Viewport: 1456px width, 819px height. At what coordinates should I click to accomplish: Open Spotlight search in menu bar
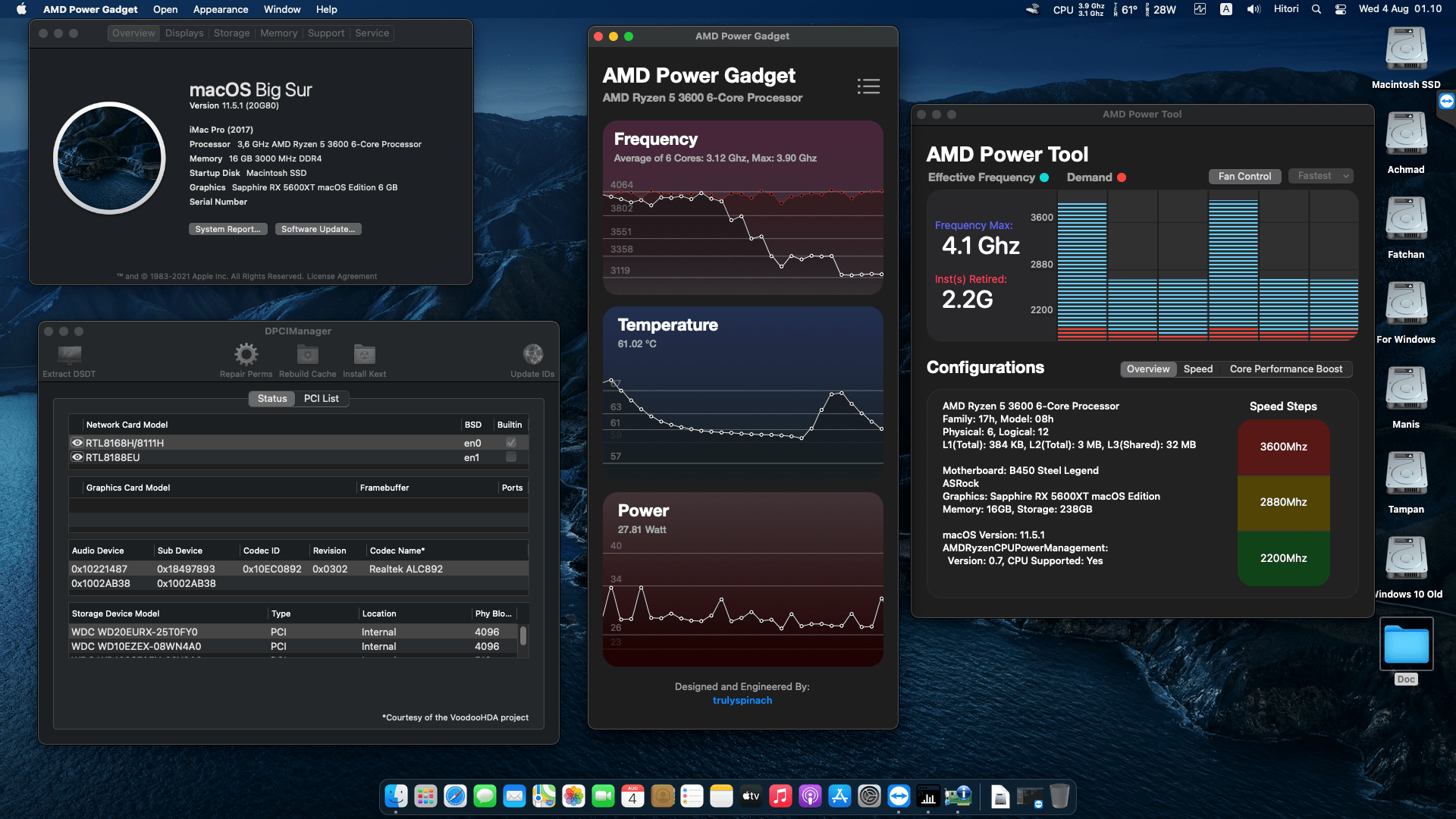(1316, 9)
